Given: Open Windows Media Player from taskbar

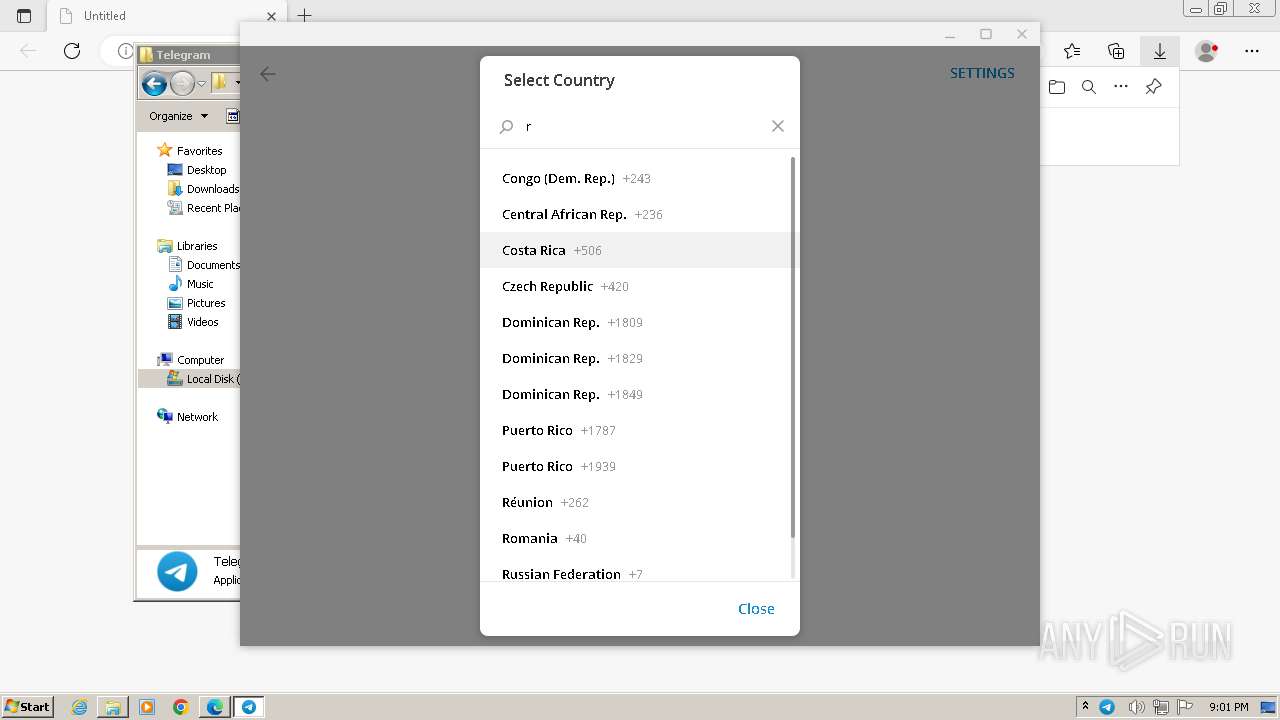Looking at the screenshot, I should point(147,707).
